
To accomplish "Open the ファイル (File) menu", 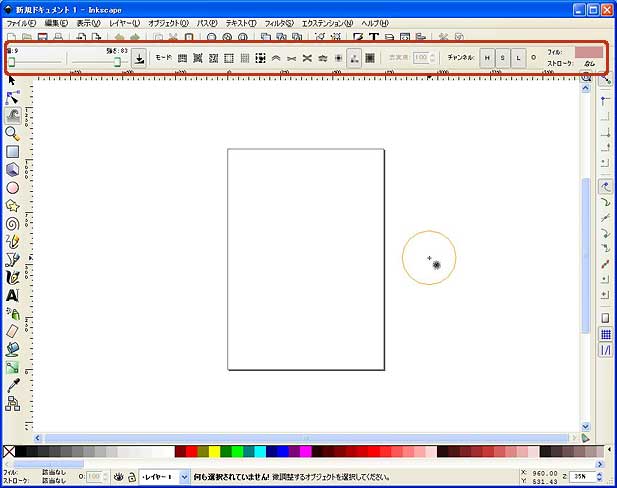I will tap(20, 23).
